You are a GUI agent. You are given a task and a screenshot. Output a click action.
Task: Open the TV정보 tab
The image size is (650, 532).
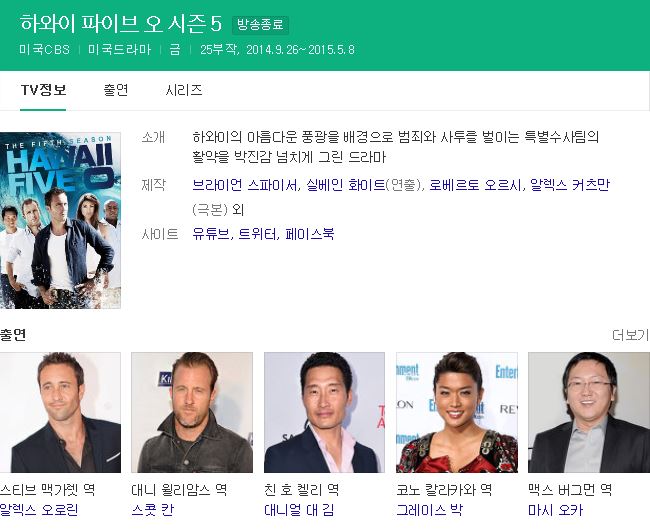[43, 90]
